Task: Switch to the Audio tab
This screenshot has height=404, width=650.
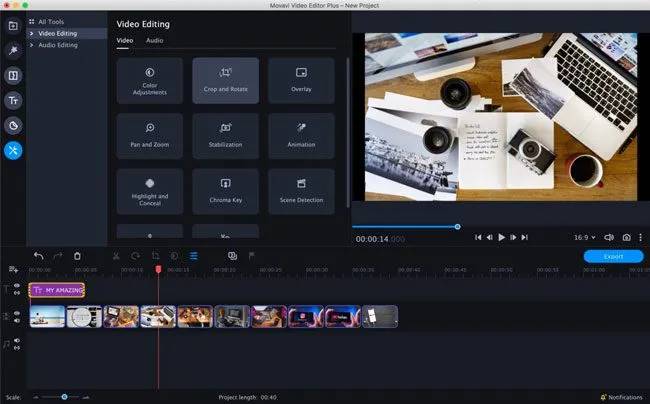Action: point(155,41)
